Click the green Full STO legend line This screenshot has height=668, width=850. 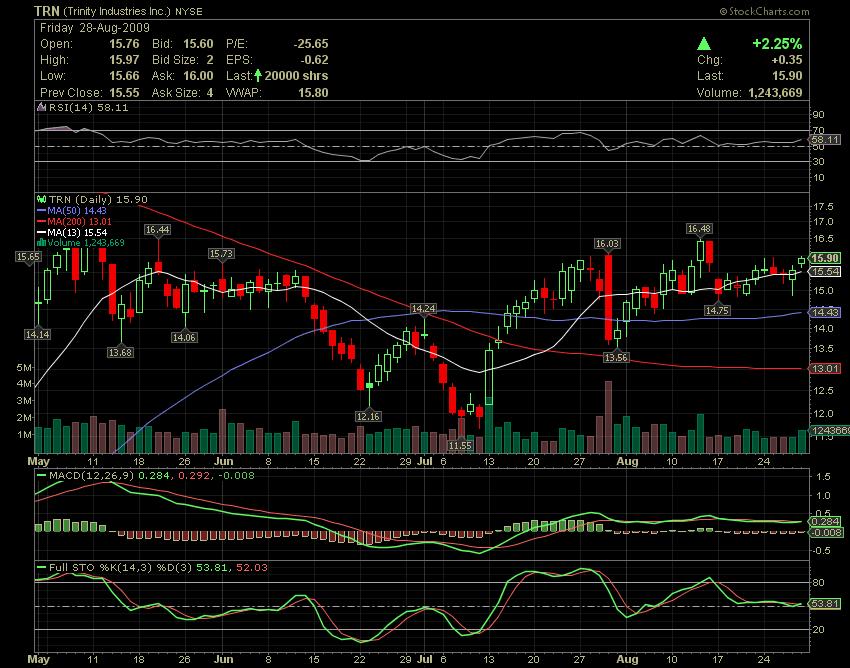[41, 568]
